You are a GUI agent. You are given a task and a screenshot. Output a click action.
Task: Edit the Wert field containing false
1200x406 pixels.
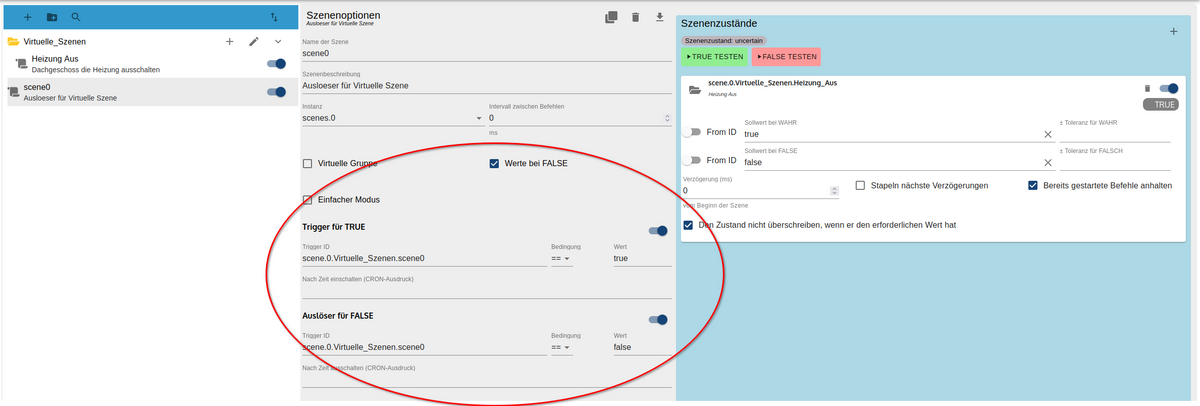click(642, 347)
